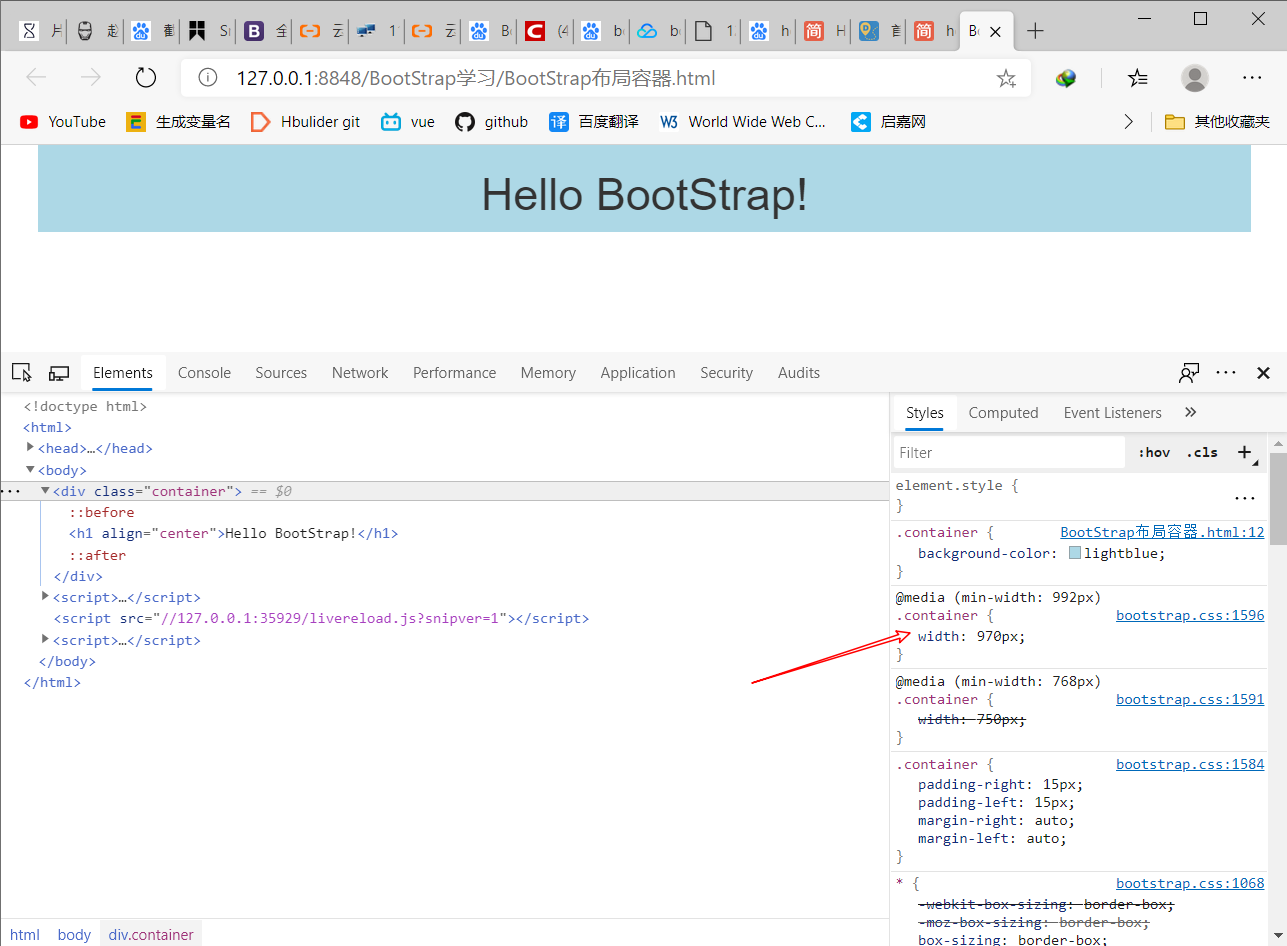Viewport: 1287px width, 946px height.
Task: Open the 生成变量名 bookmark
Action: pos(178,122)
